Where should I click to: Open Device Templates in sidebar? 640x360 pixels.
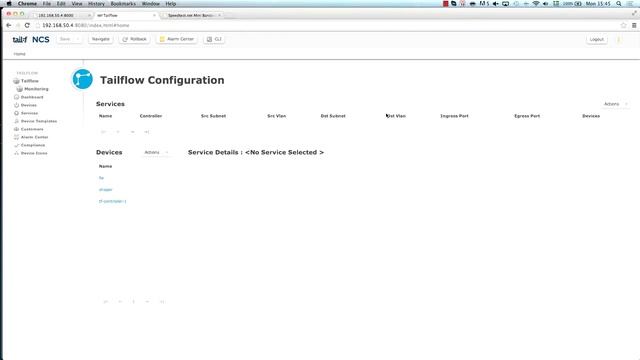[x=39, y=121]
